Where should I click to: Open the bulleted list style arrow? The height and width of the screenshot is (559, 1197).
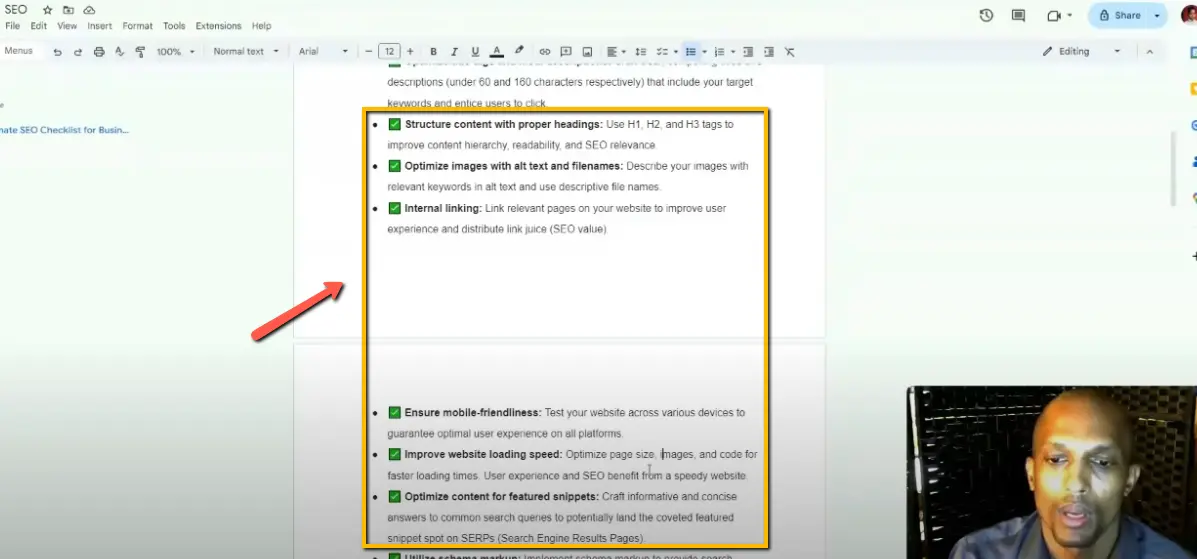click(x=703, y=52)
